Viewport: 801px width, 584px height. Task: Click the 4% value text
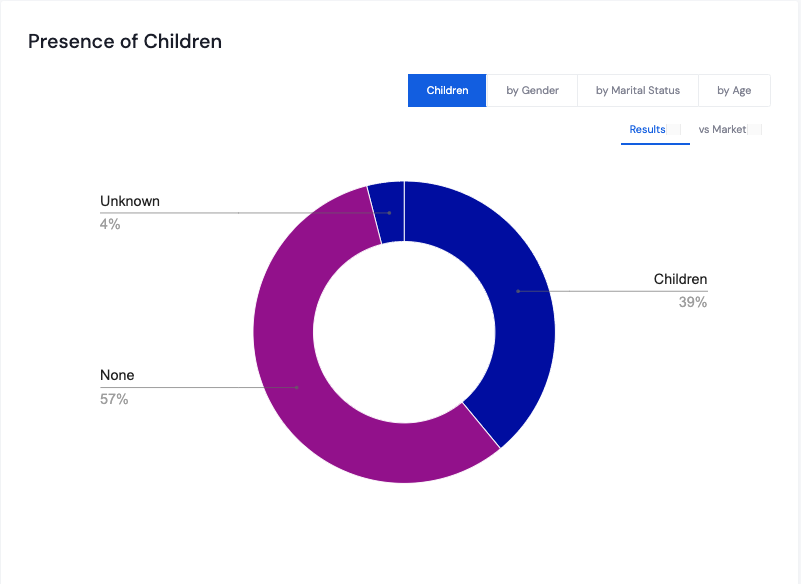coord(110,224)
